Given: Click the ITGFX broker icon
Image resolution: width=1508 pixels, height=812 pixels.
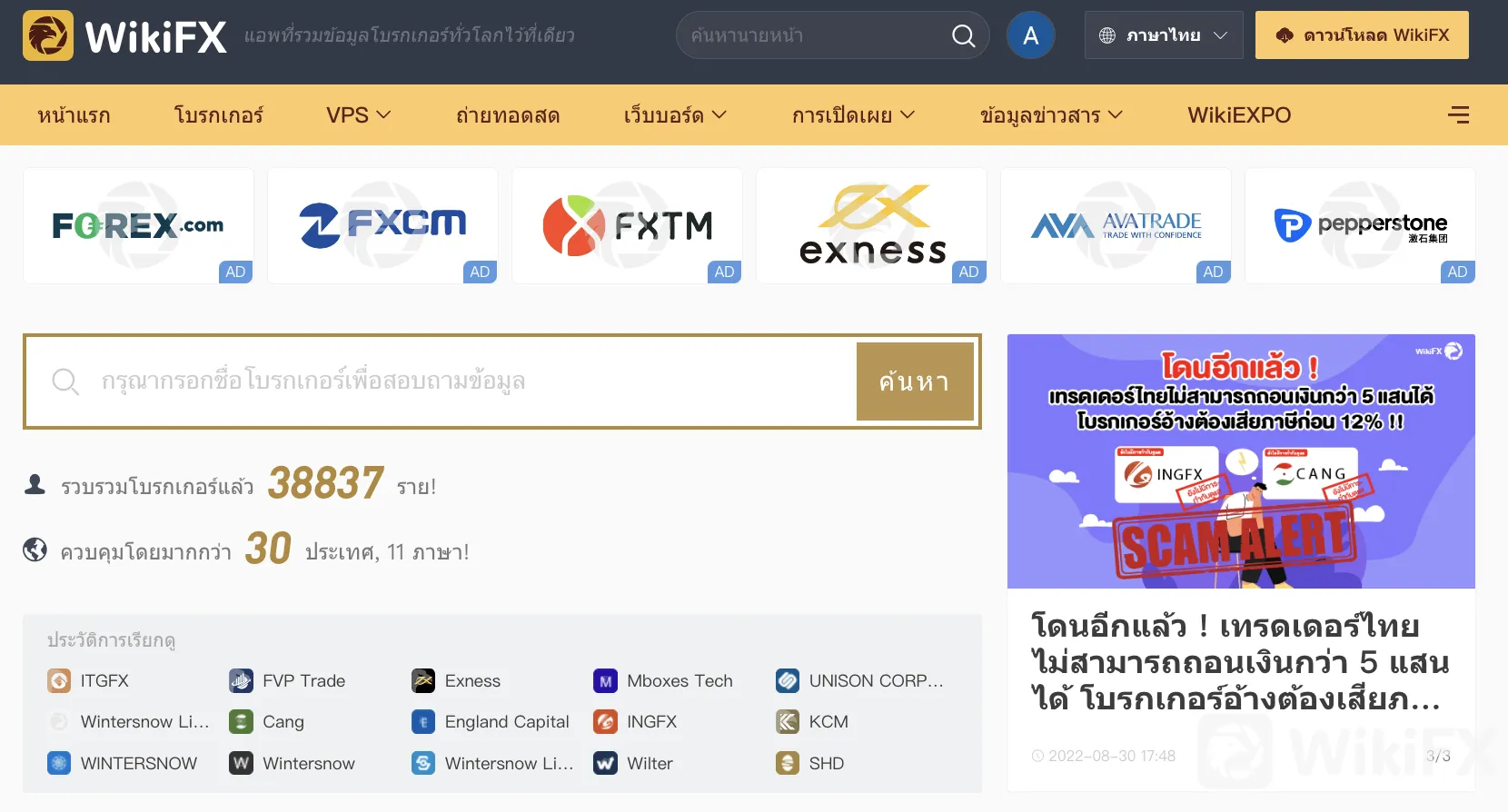Looking at the screenshot, I should (59, 680).
